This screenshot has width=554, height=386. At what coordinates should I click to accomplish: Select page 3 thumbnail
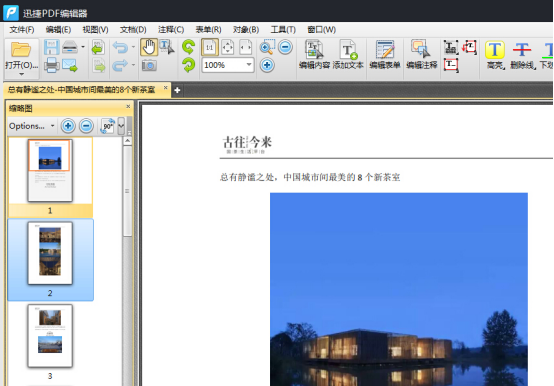[50, 336]
